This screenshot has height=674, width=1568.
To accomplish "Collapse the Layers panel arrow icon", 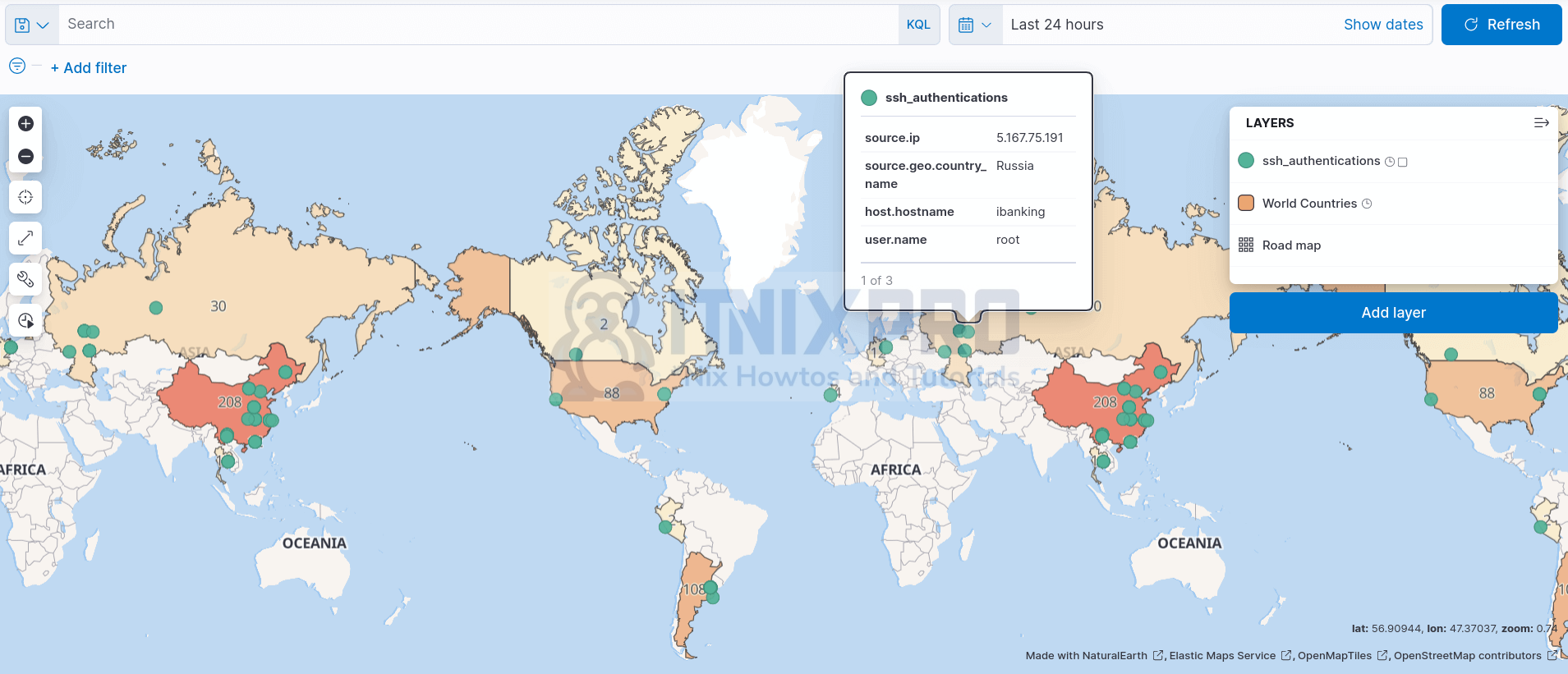I will pos(1541,123).
